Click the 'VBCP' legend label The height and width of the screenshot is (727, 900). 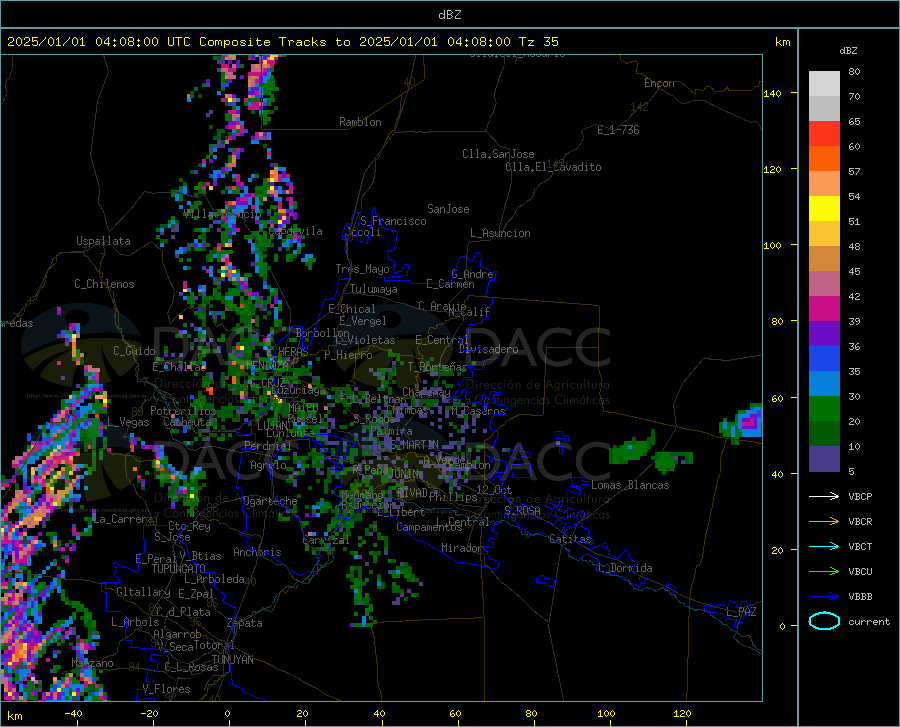(860, 496)
